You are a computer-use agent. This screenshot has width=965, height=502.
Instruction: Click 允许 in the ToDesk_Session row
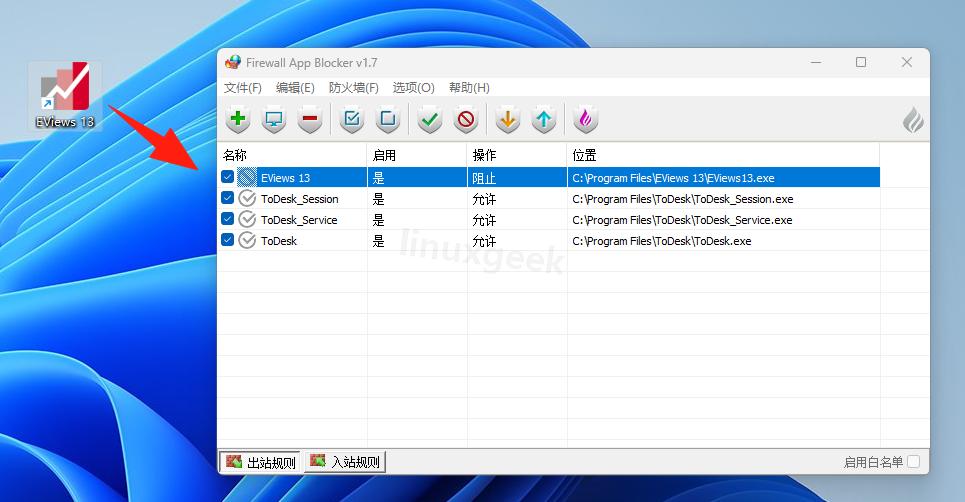[484, 199]
